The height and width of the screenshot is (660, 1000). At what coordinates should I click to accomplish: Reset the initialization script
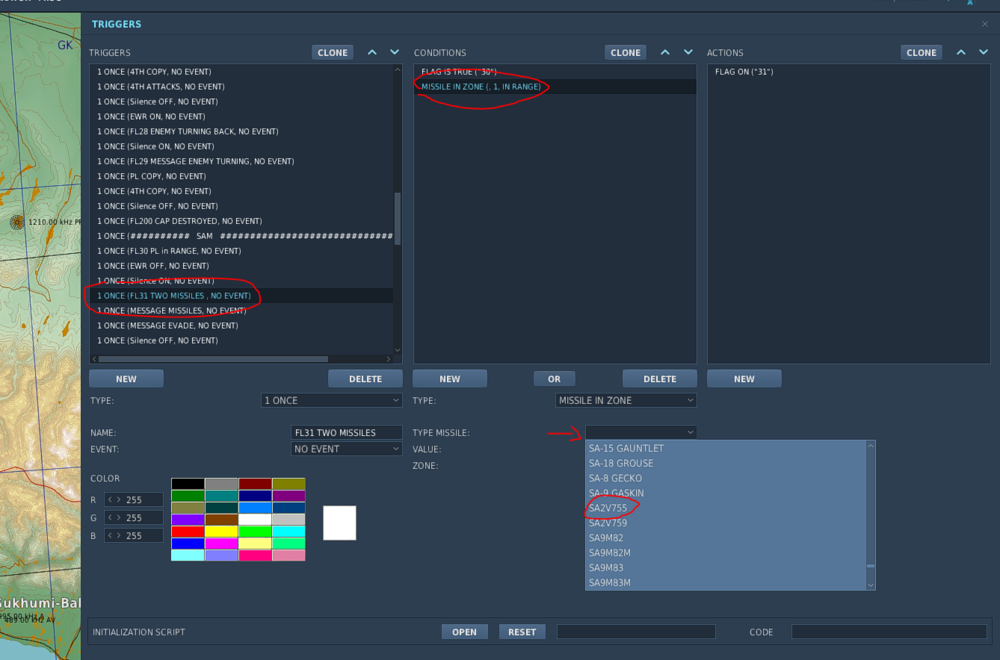tap(522, 632)
